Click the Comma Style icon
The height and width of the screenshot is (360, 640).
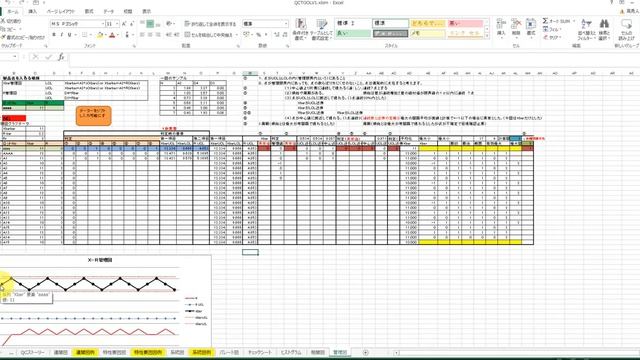click(x=266, y=35)
